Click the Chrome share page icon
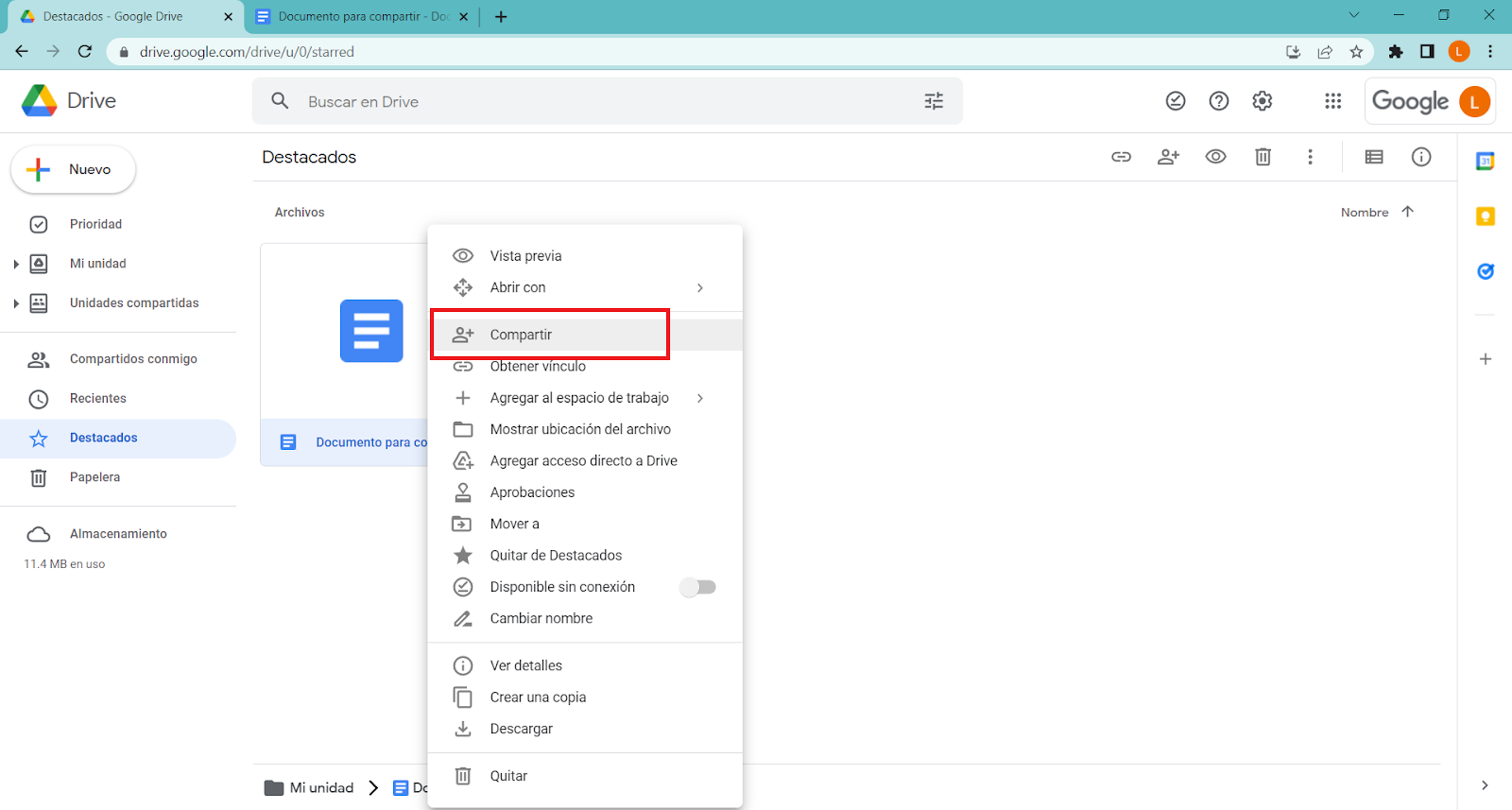The width and height of the screenshot is (1512, 810). tap(1325, 52)
